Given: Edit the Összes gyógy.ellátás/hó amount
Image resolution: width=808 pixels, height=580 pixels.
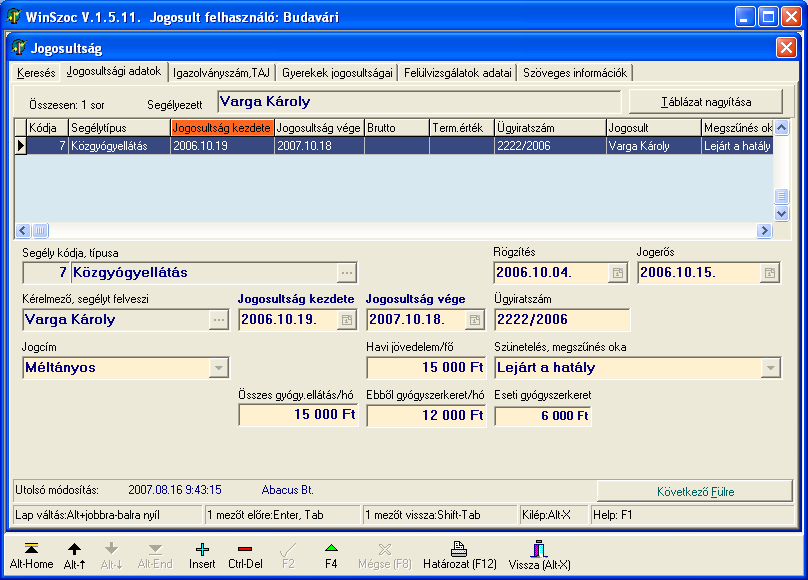Looking at the screenshot, I should coord(298,415).
